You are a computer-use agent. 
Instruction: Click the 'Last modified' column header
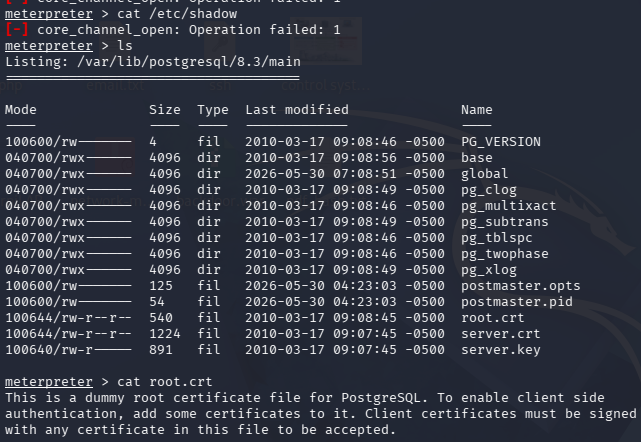(x=297, y=110)
